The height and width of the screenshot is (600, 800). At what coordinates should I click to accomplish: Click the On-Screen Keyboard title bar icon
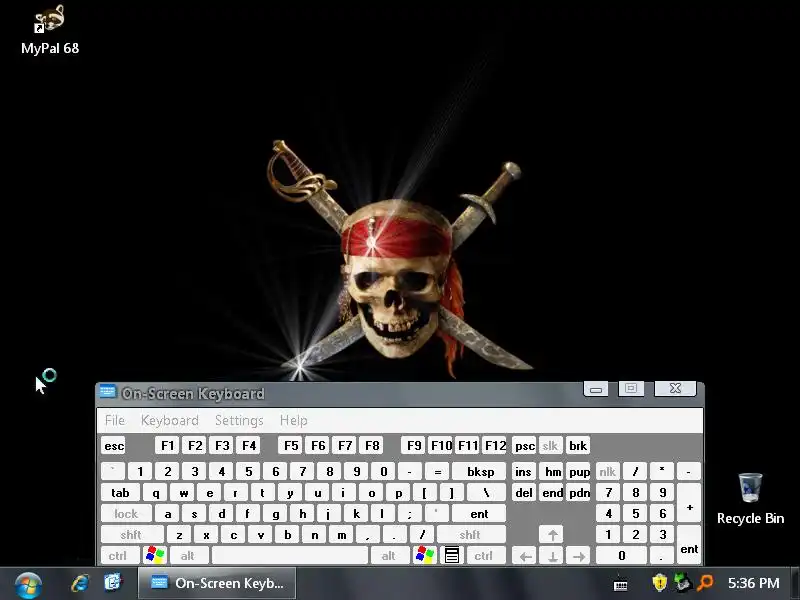tap(108, 392)
